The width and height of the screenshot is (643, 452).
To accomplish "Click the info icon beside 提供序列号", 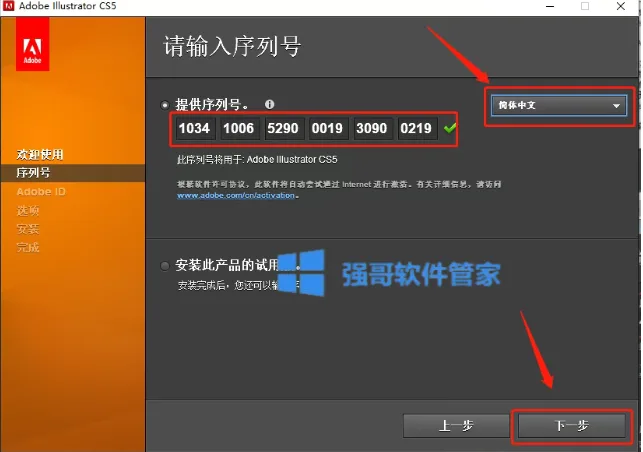I will point(269,104).
